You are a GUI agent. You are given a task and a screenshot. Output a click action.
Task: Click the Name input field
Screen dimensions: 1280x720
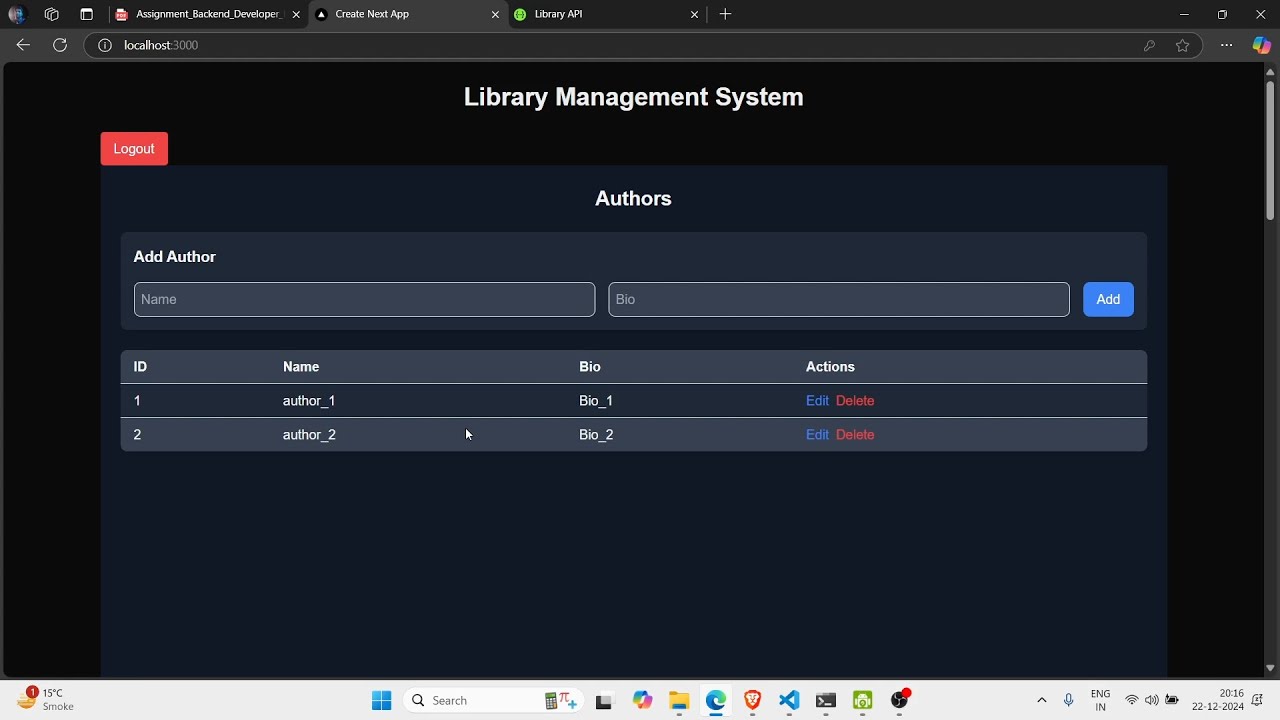point(364,299)
